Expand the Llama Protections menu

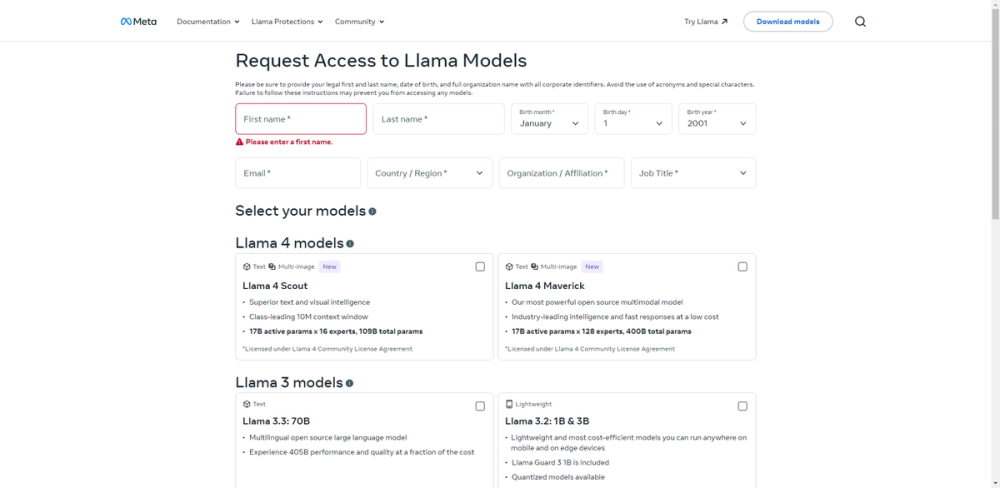pos(287,21)
